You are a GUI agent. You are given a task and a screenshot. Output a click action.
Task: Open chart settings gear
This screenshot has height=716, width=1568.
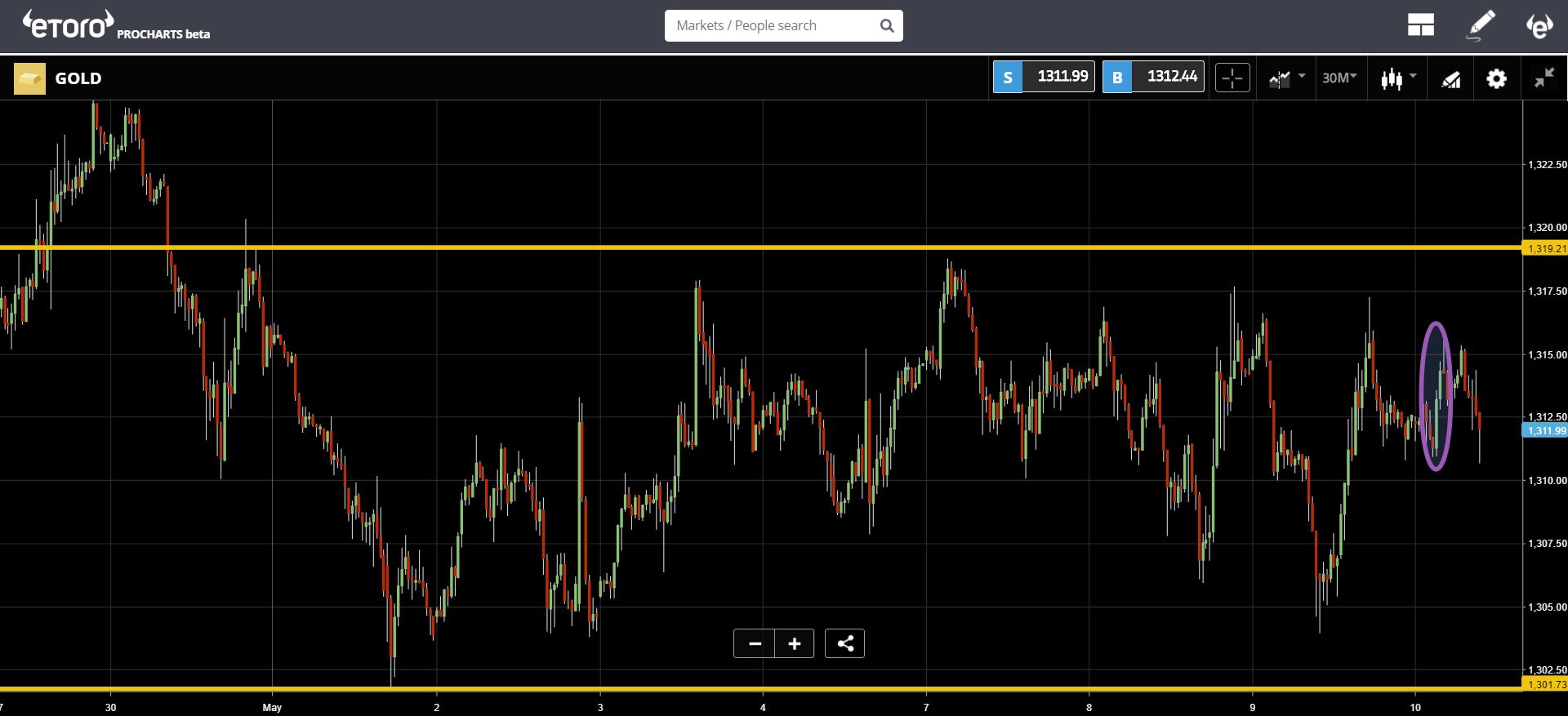tap(1496, 78)
